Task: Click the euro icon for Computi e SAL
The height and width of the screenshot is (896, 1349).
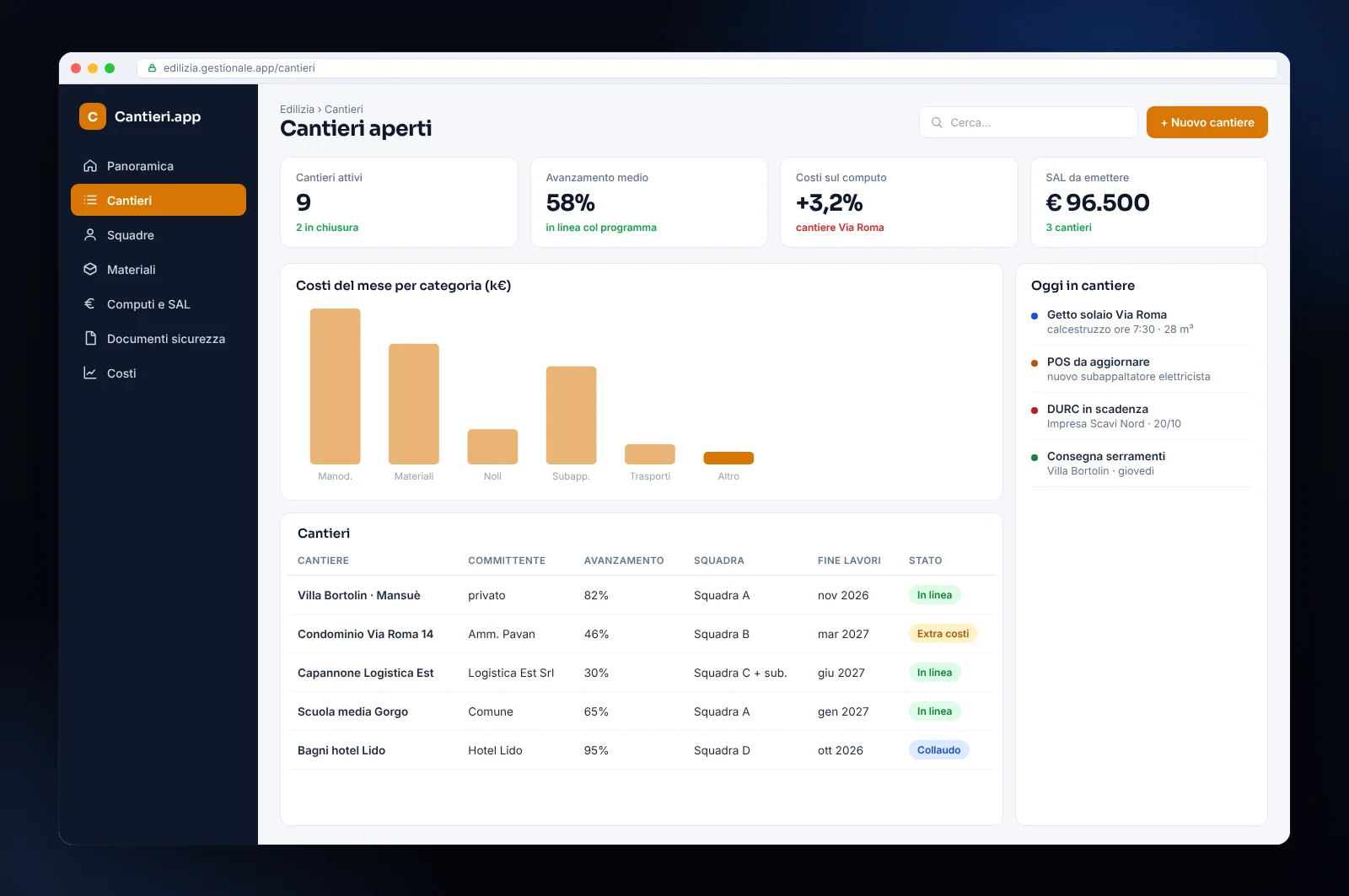Action: click(x=90, y=304)
